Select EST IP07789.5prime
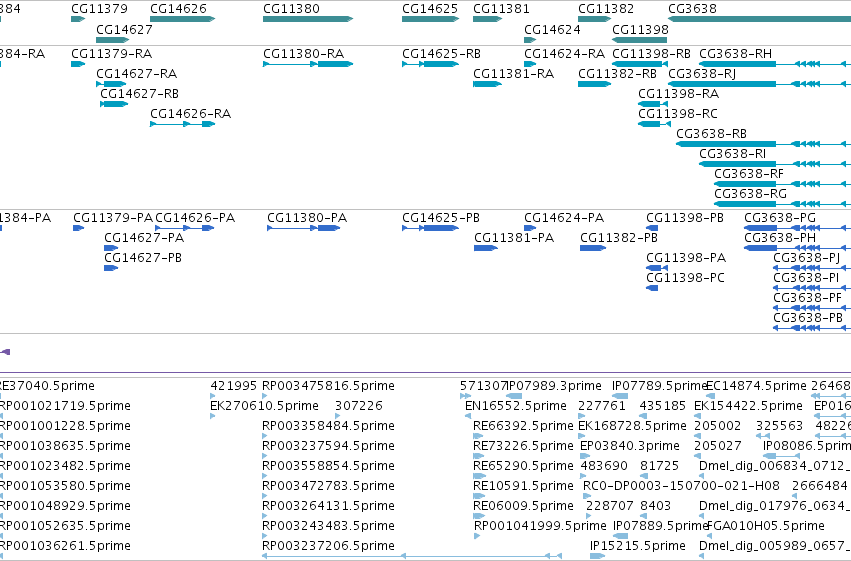Viewport: 851px width, 561px height. coord(620,396)
